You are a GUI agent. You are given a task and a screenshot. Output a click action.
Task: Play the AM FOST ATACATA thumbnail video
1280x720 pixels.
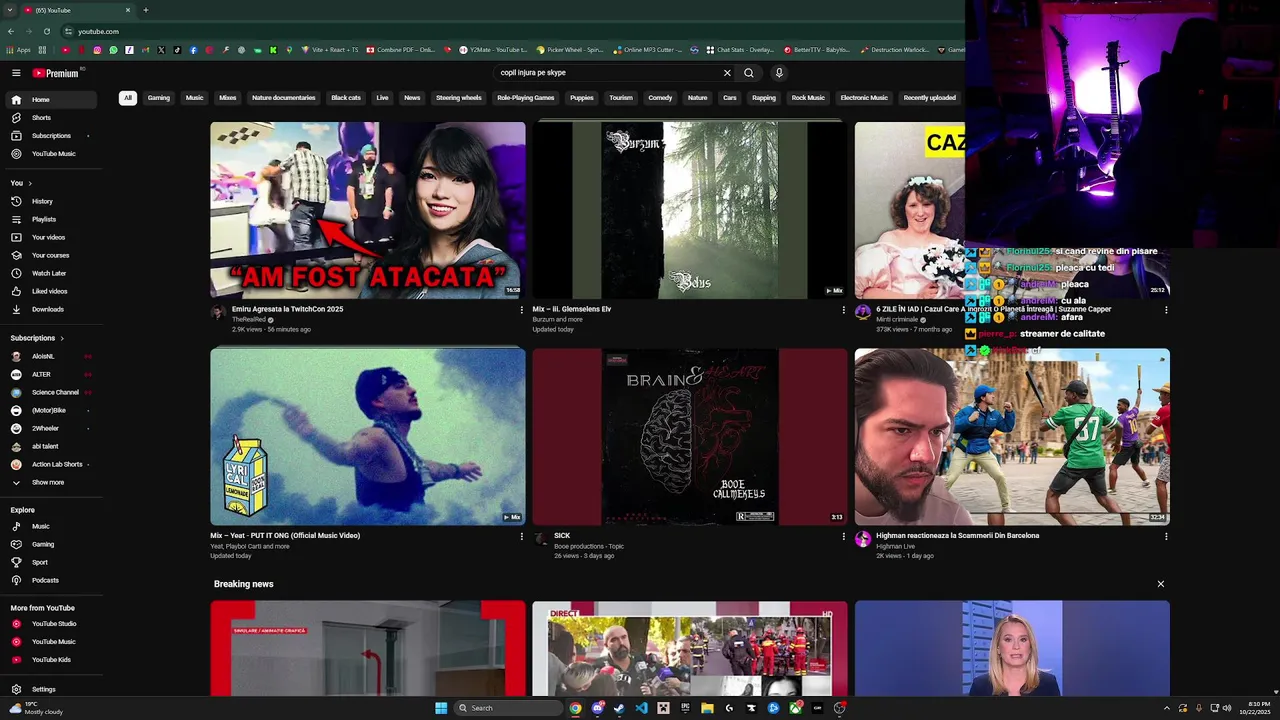point(367,210)
